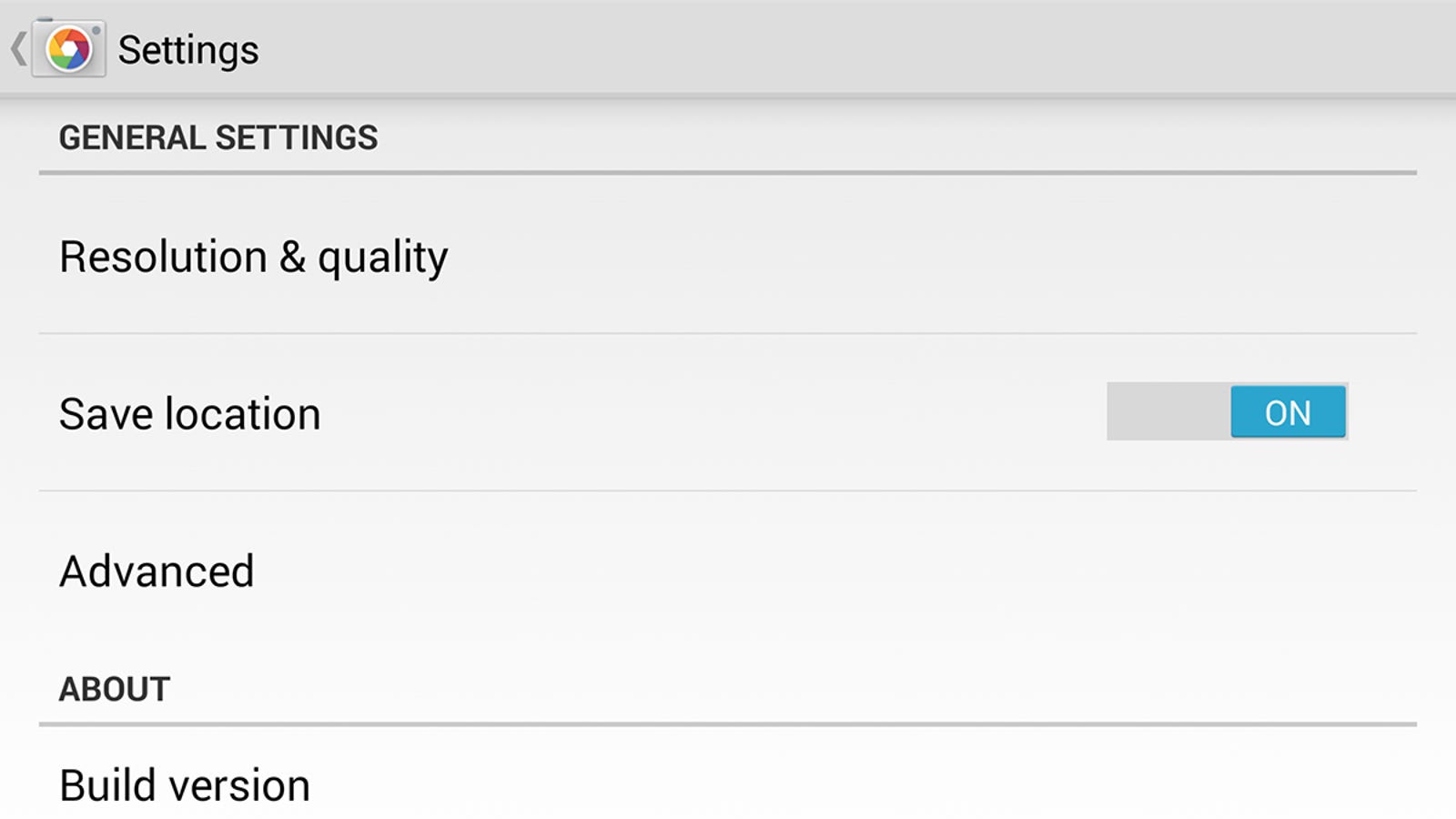Screen dimensions: 1456x819
Task: Turn off the Save location switch
Action: pos(1227,412)
